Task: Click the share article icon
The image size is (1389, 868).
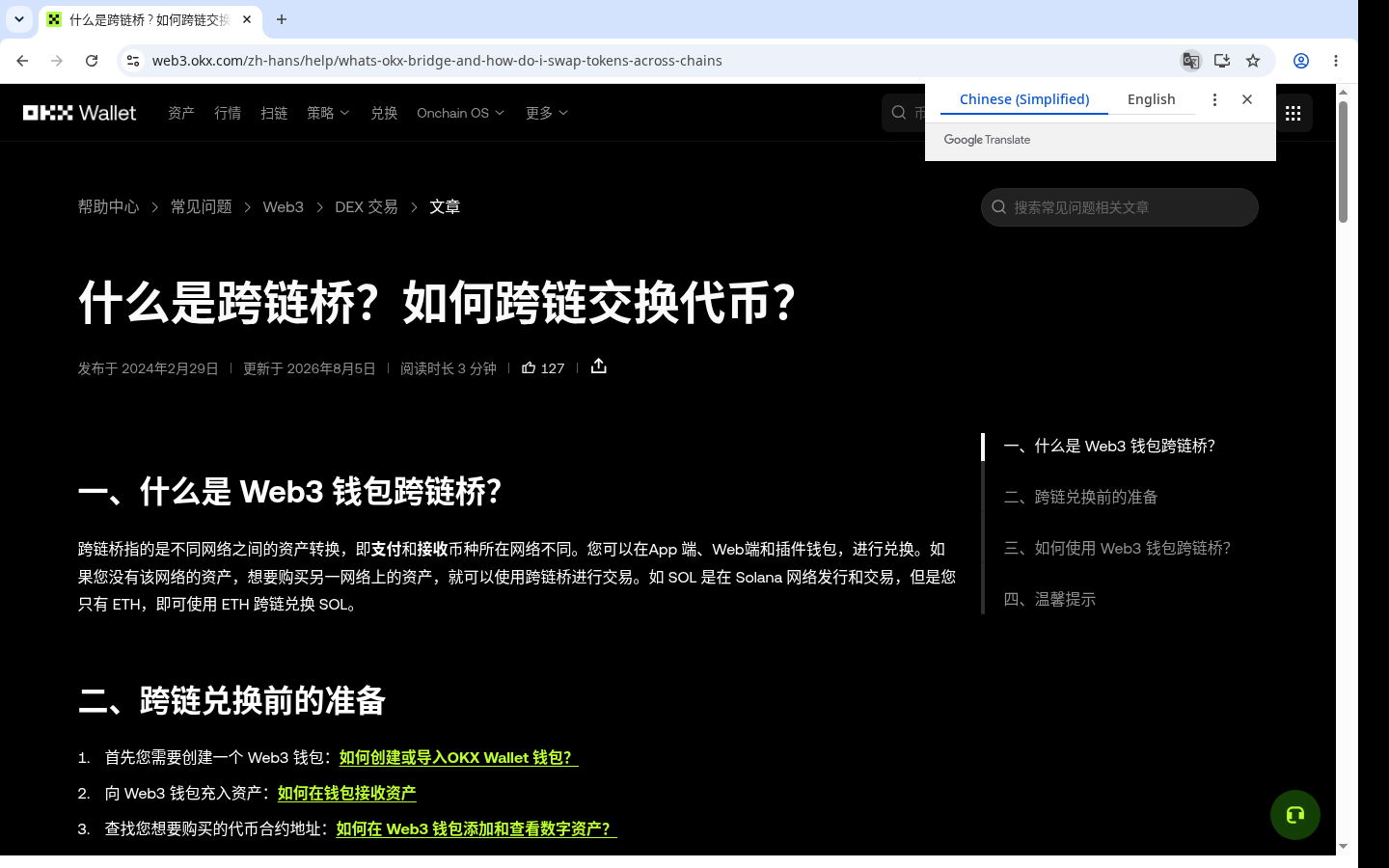Action: click(x=599, y=366)
